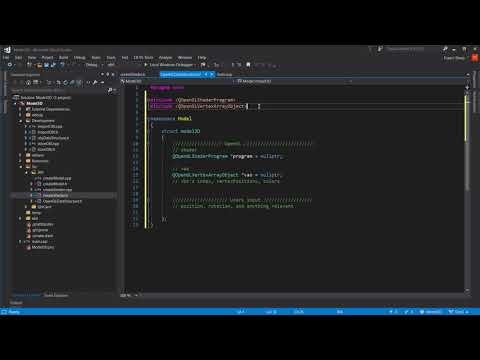The height and width of the screenshot is (360, 480).
Task: Click the Solution Explorer properties wrench icon
Action: [x=95, y=82]
